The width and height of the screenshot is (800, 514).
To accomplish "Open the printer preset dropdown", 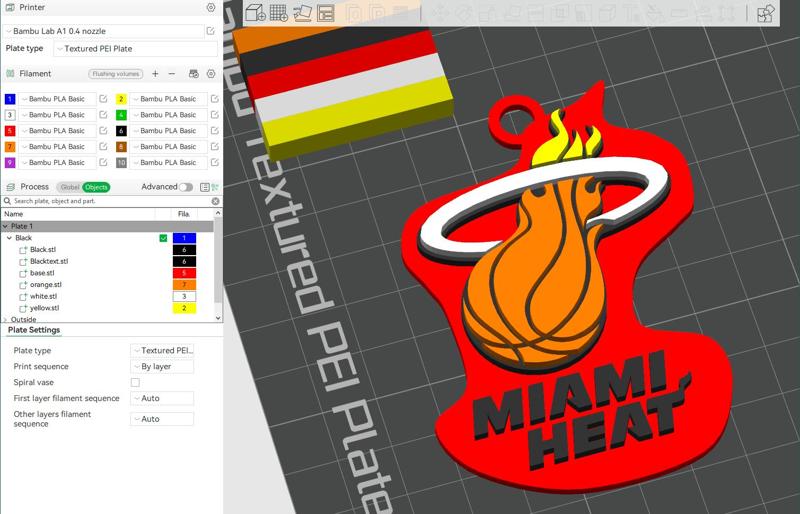I will click(104, 31).
